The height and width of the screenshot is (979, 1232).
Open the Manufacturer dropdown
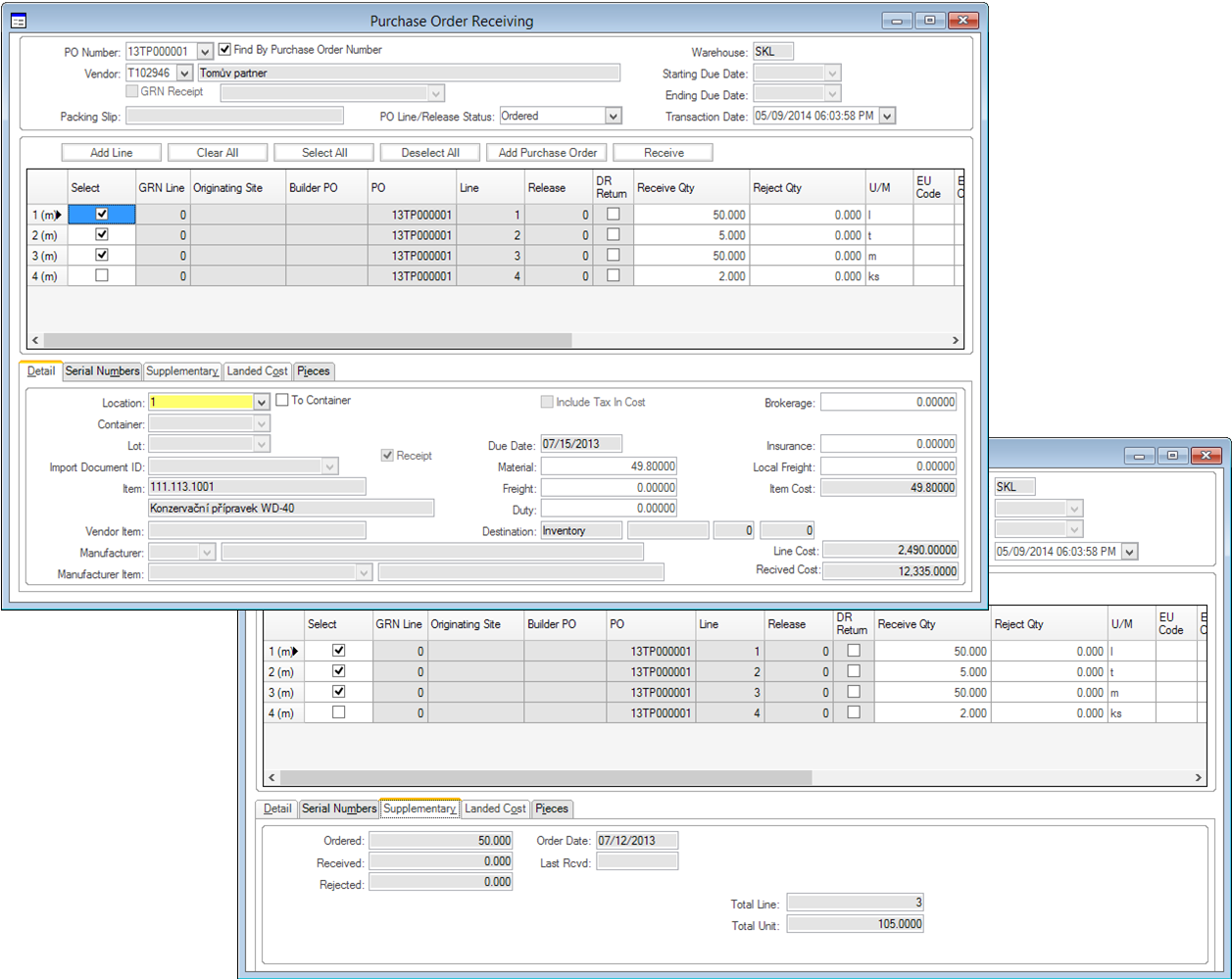pos(207,553)
